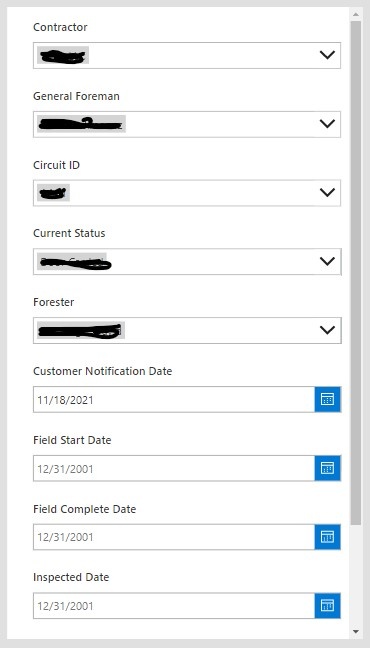Click the Field Complete Date input field
This screenshot has height=648, width=370.
174,537
